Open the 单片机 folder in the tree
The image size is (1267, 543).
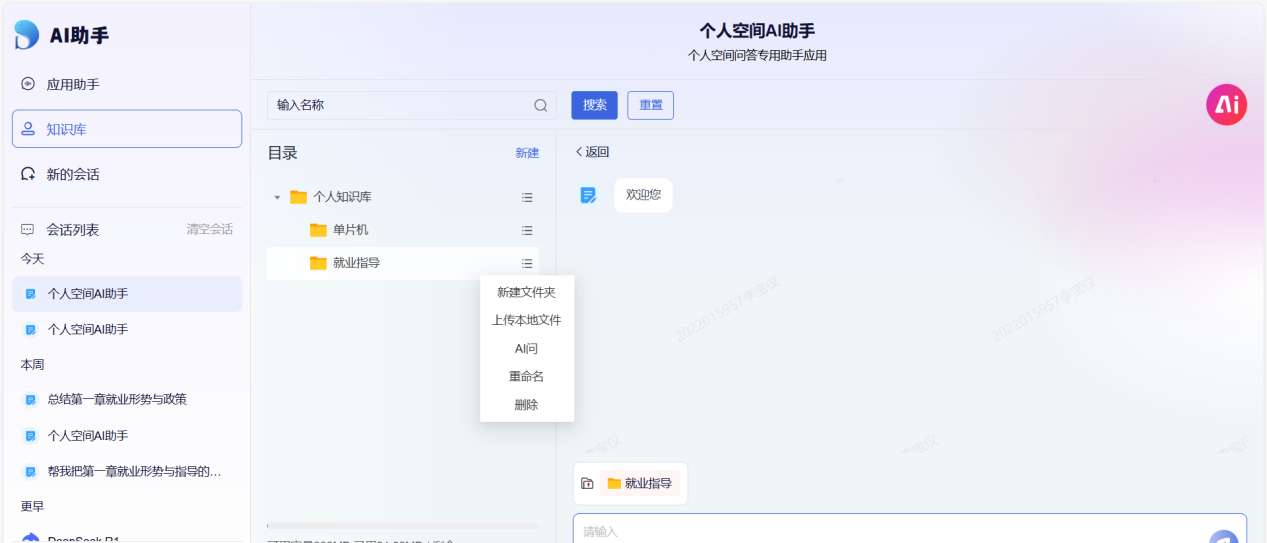(350, 230)
